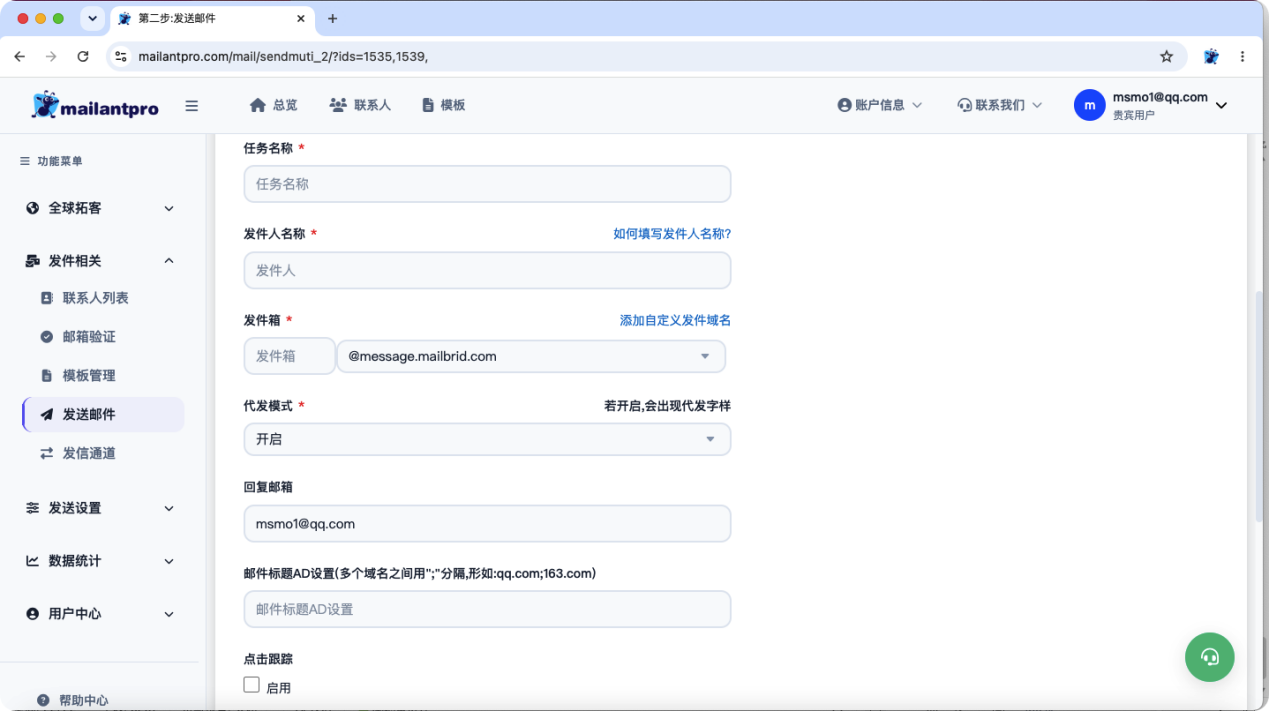Screen dimensions: 1269x711
Task: Click the account person icon beside 账户信息
Action: pyautogui.click(x=844, y=105)
